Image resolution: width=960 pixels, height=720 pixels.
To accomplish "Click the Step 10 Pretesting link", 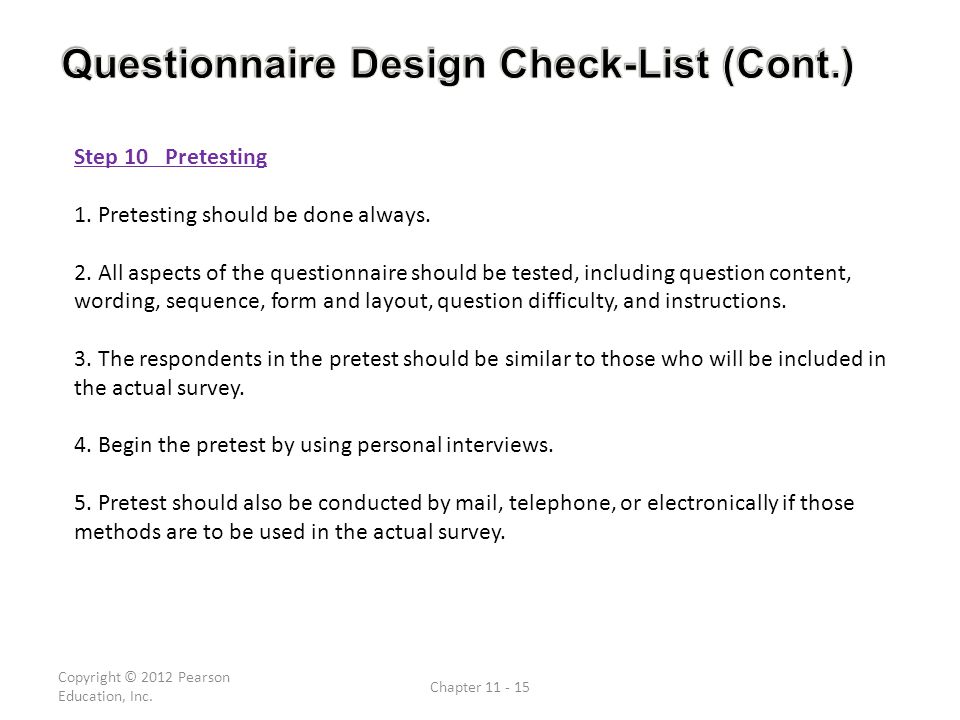I will coord(170,157).
